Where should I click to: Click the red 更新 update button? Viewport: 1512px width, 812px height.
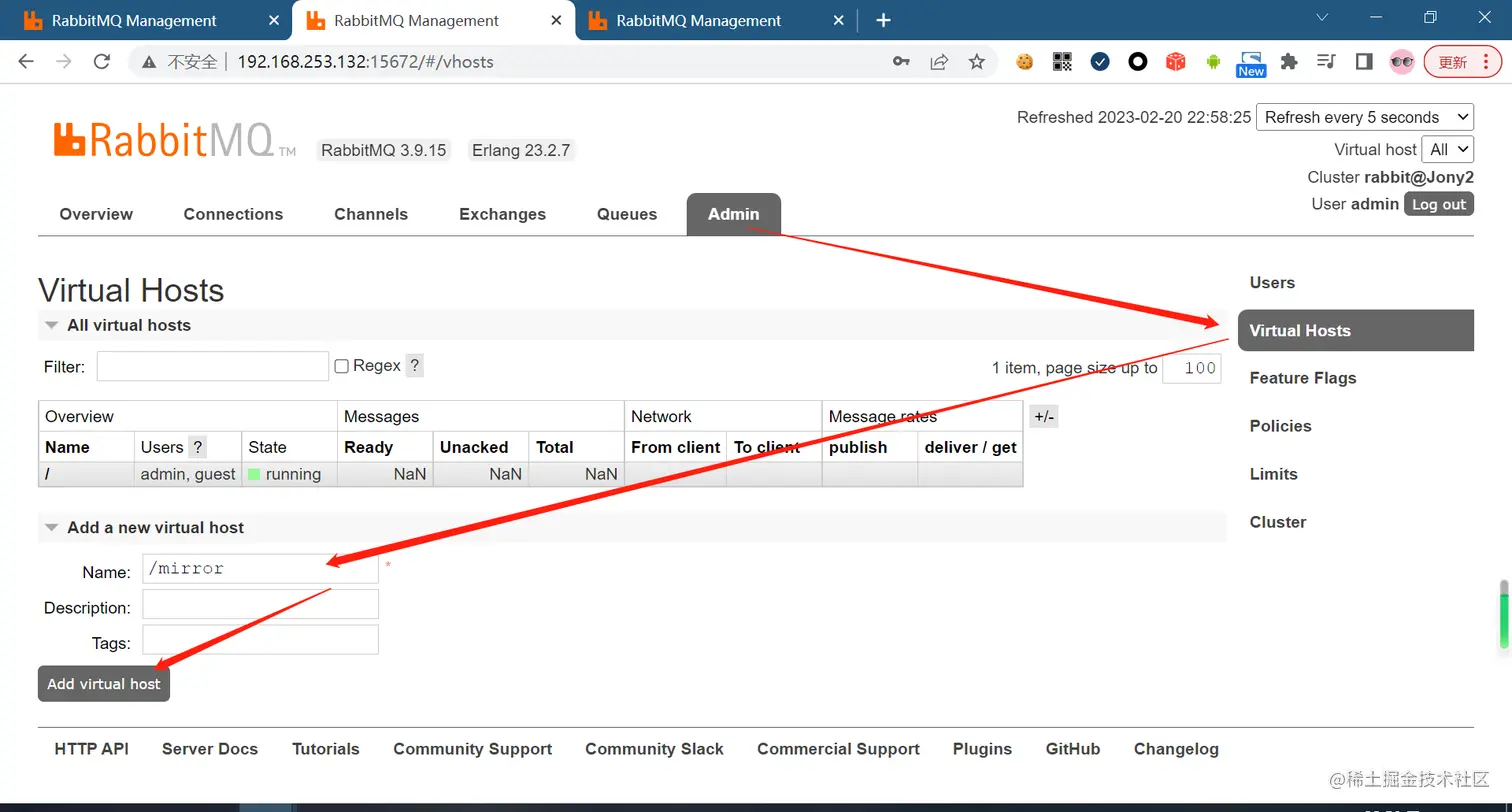[1463, 62]
